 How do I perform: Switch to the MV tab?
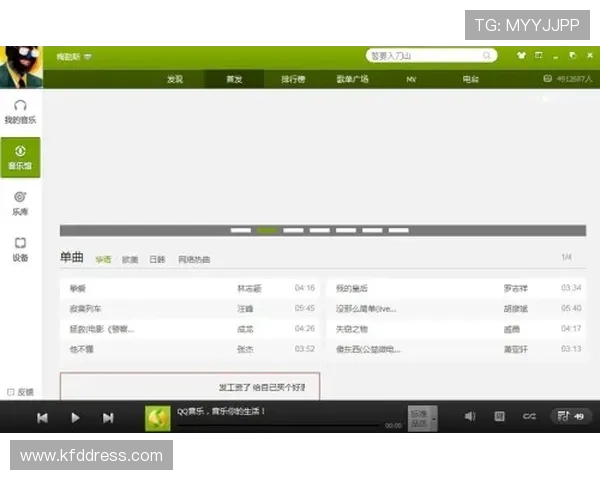[411, 80]
